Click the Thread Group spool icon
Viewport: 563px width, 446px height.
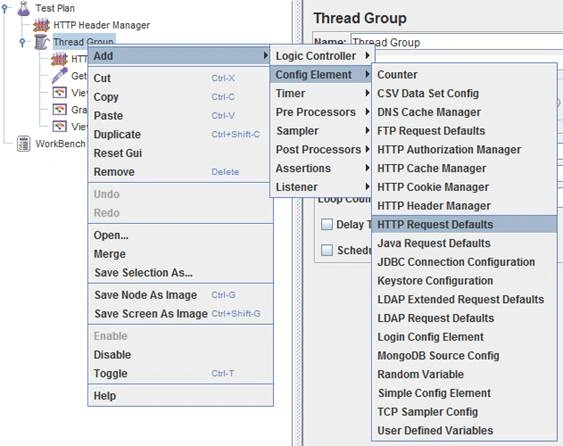42,42
